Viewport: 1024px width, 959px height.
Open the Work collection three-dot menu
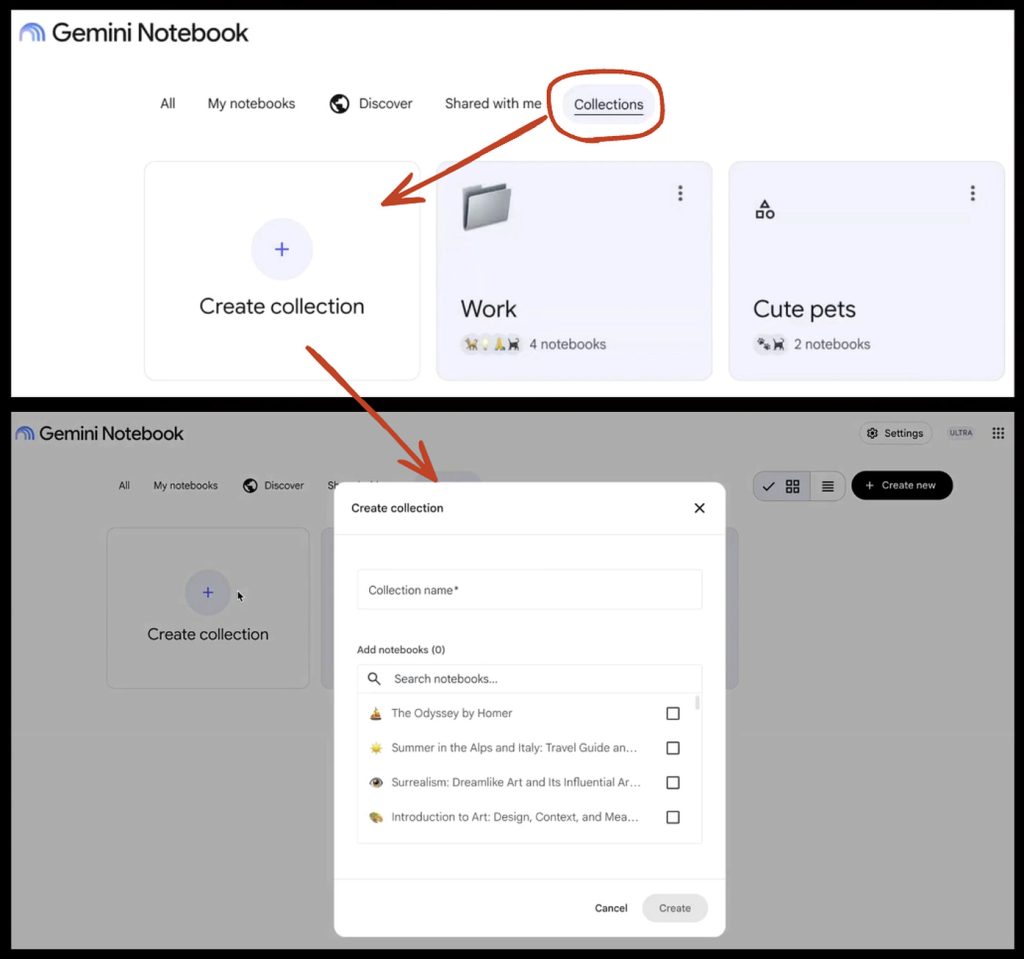680,193
